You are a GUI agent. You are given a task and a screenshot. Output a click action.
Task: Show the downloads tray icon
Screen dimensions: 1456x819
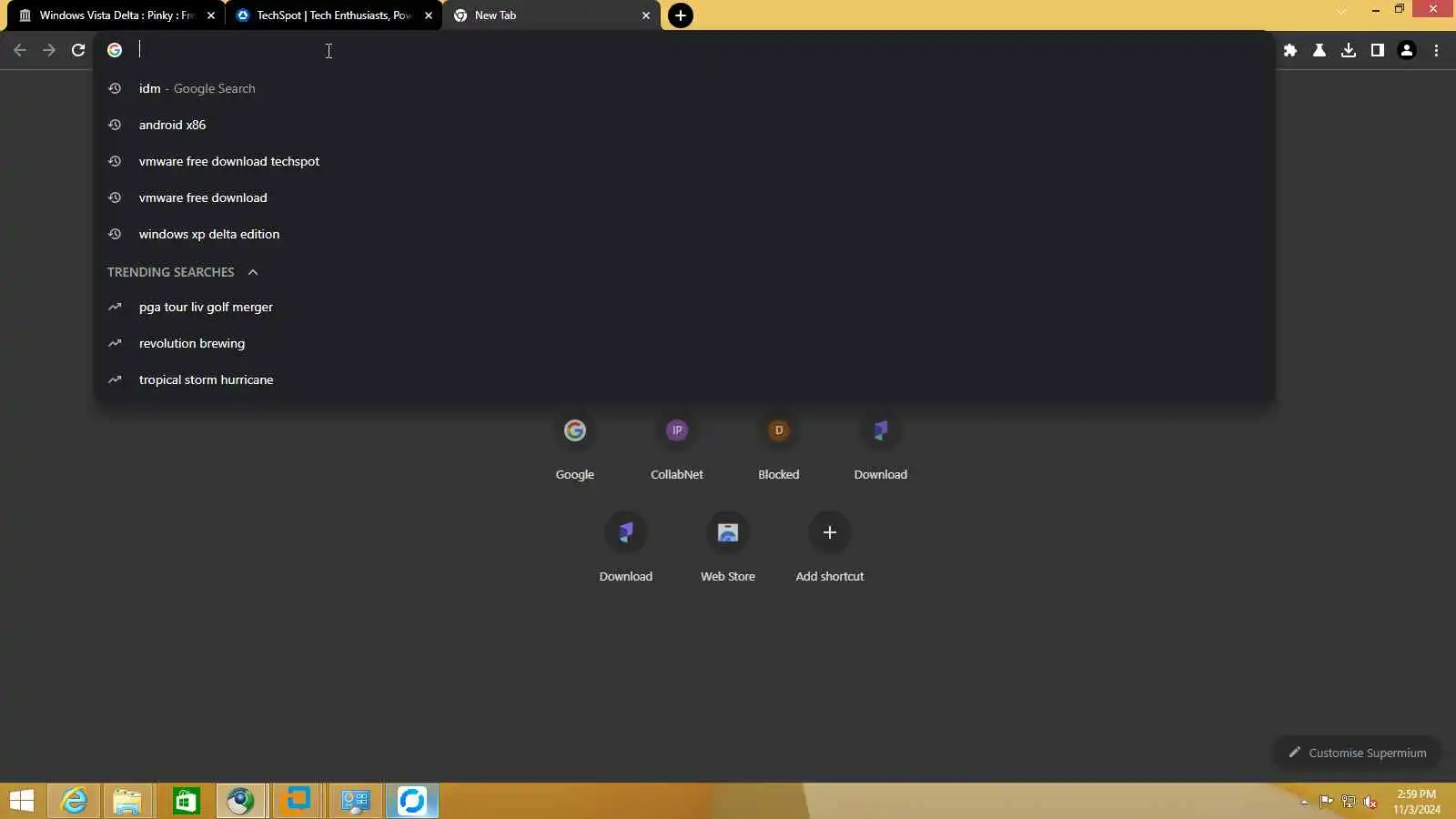click(1349, 50)
